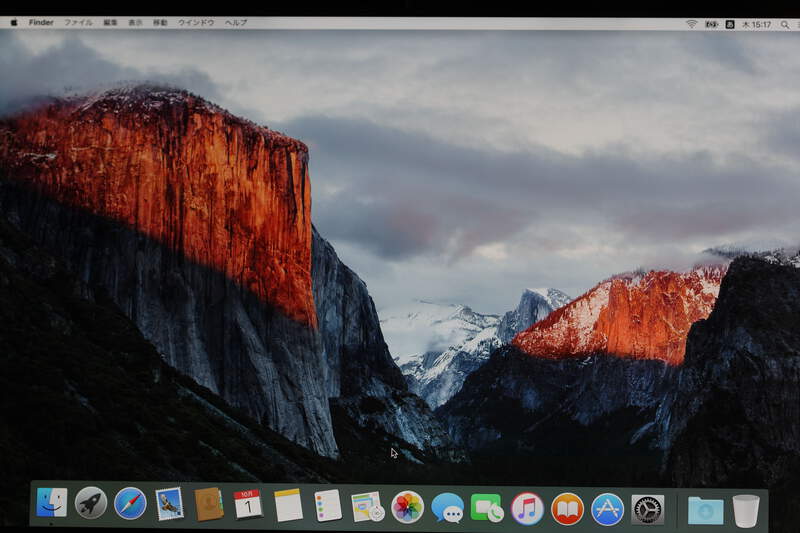Open iBooks orange book icon in Dock
The height and width of the screenshot is (533, 800).
(x=567, y=509)
